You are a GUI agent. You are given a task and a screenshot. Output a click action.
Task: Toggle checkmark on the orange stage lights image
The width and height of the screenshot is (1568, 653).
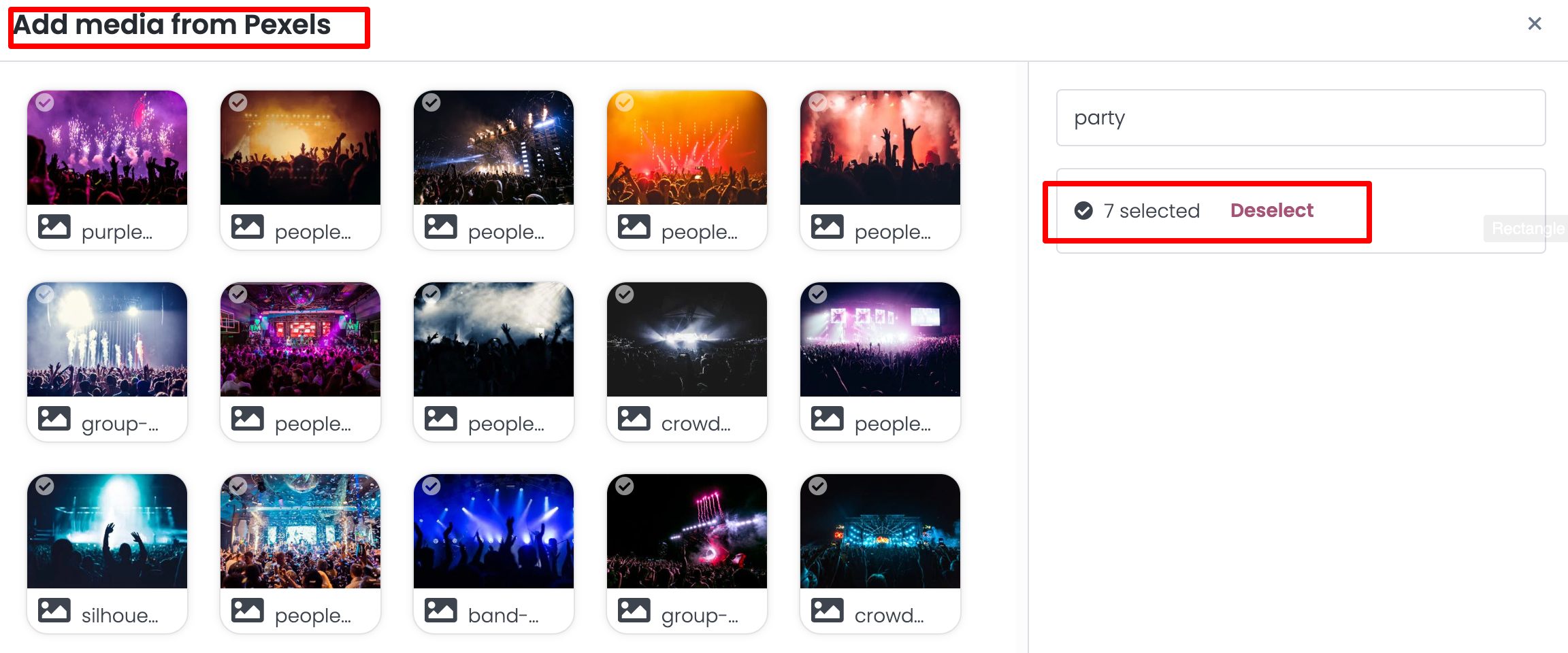click(625, 102)
